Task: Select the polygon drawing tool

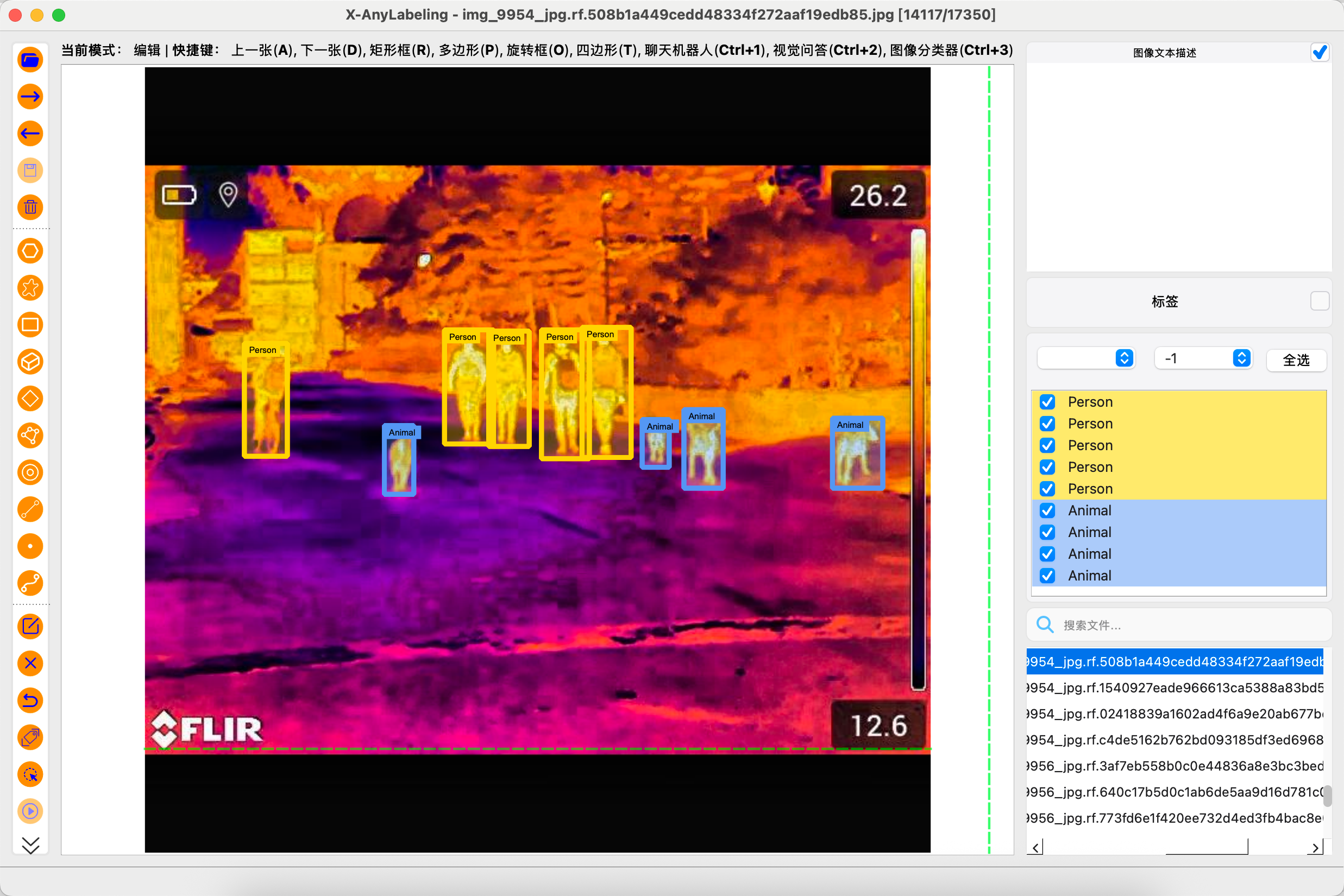Action: [30, 251]
